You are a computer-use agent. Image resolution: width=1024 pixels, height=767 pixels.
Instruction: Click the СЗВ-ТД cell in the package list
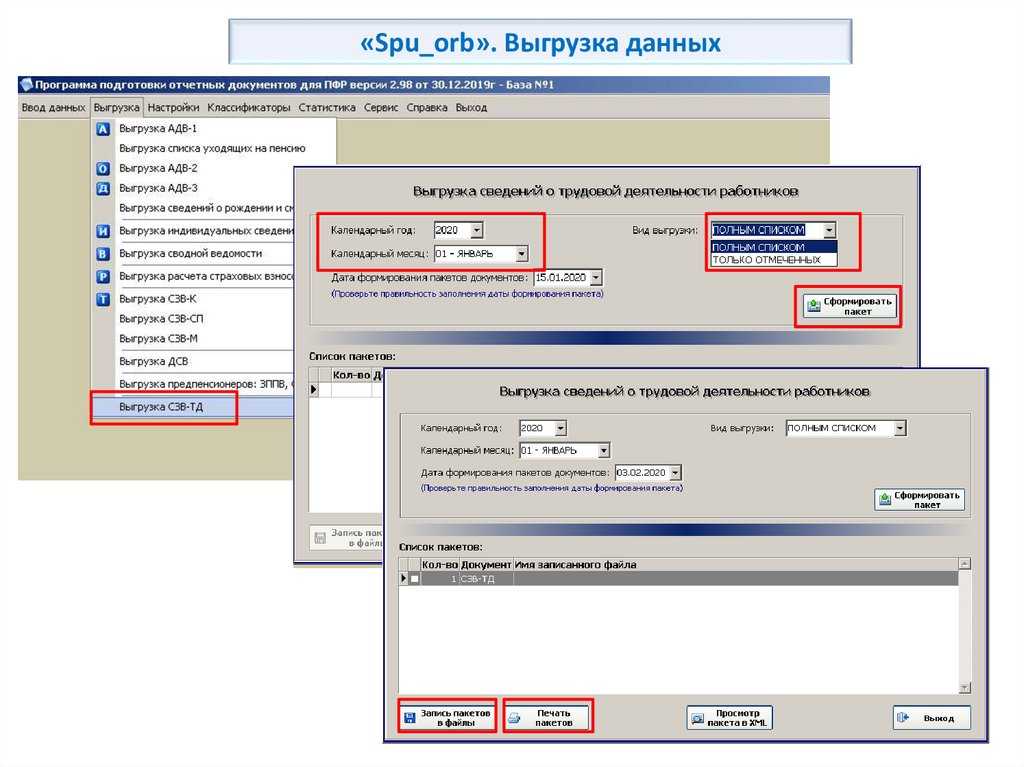click(x=486, y=579)
